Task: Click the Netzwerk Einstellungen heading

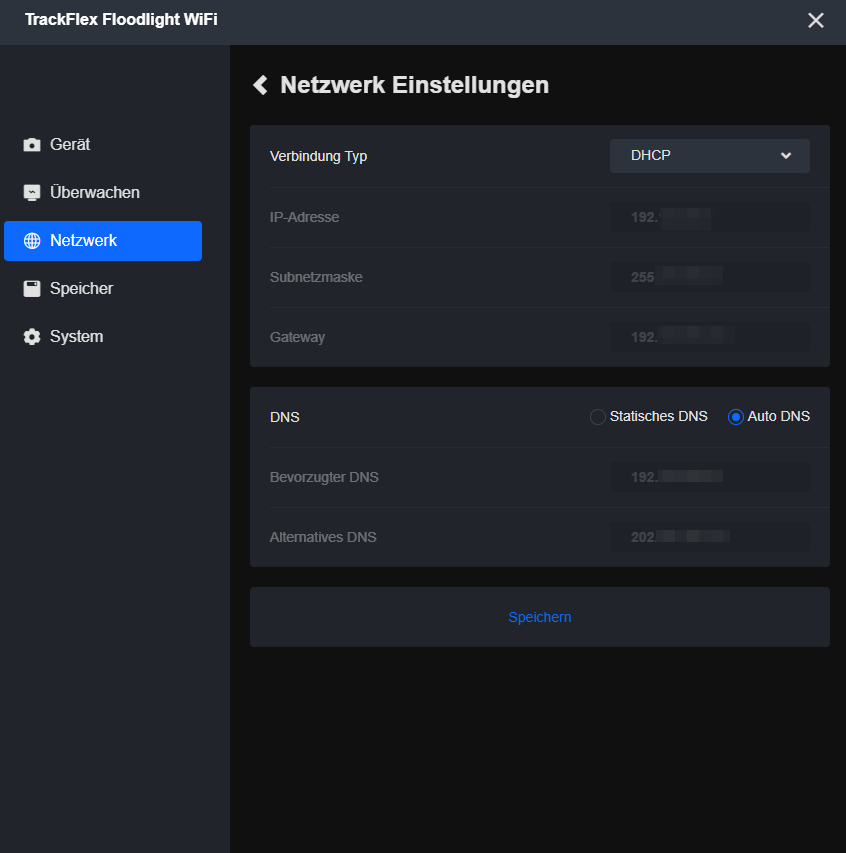Action: [415, 85]
